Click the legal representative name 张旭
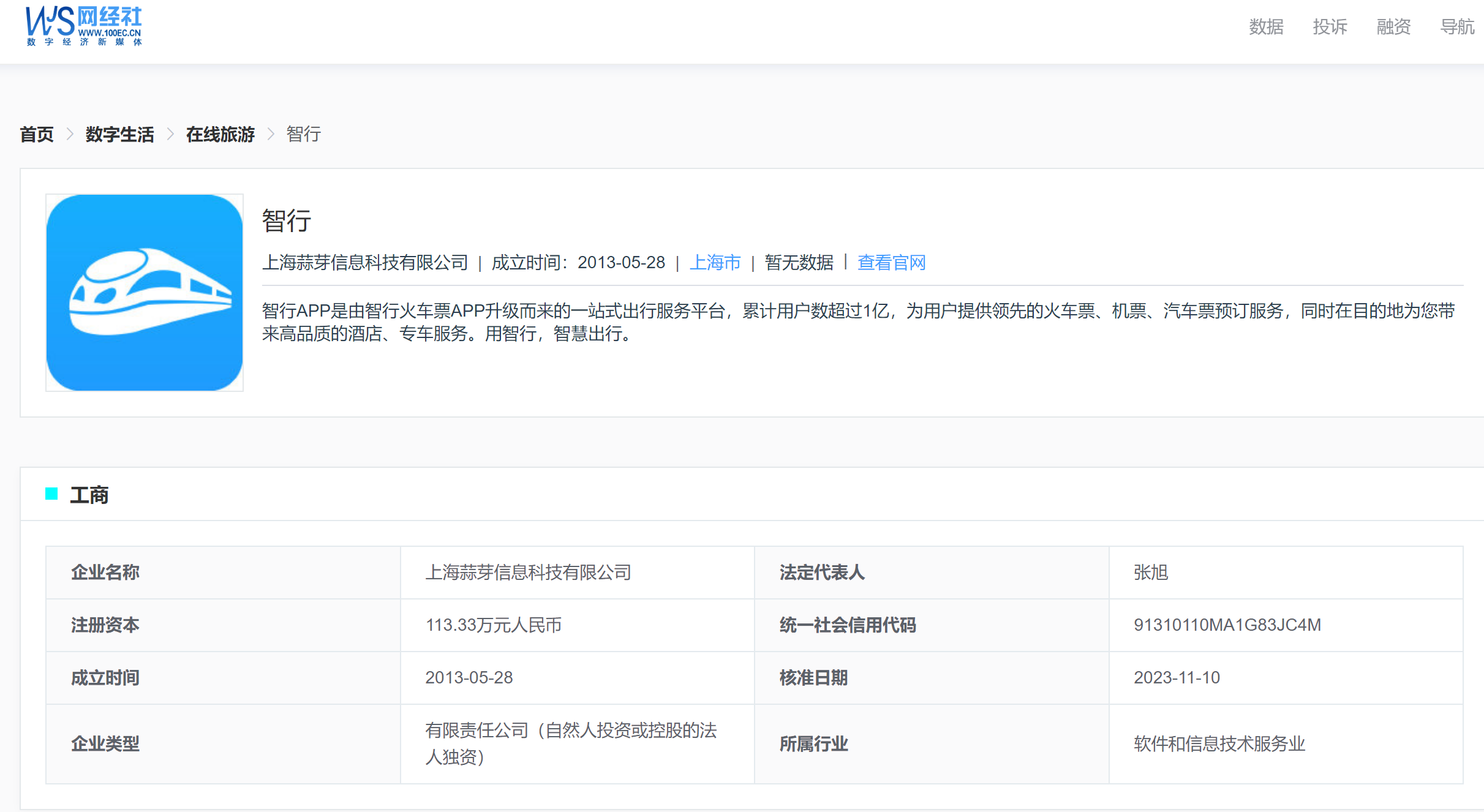The image size is (1484, 812). pos(1151,573)
